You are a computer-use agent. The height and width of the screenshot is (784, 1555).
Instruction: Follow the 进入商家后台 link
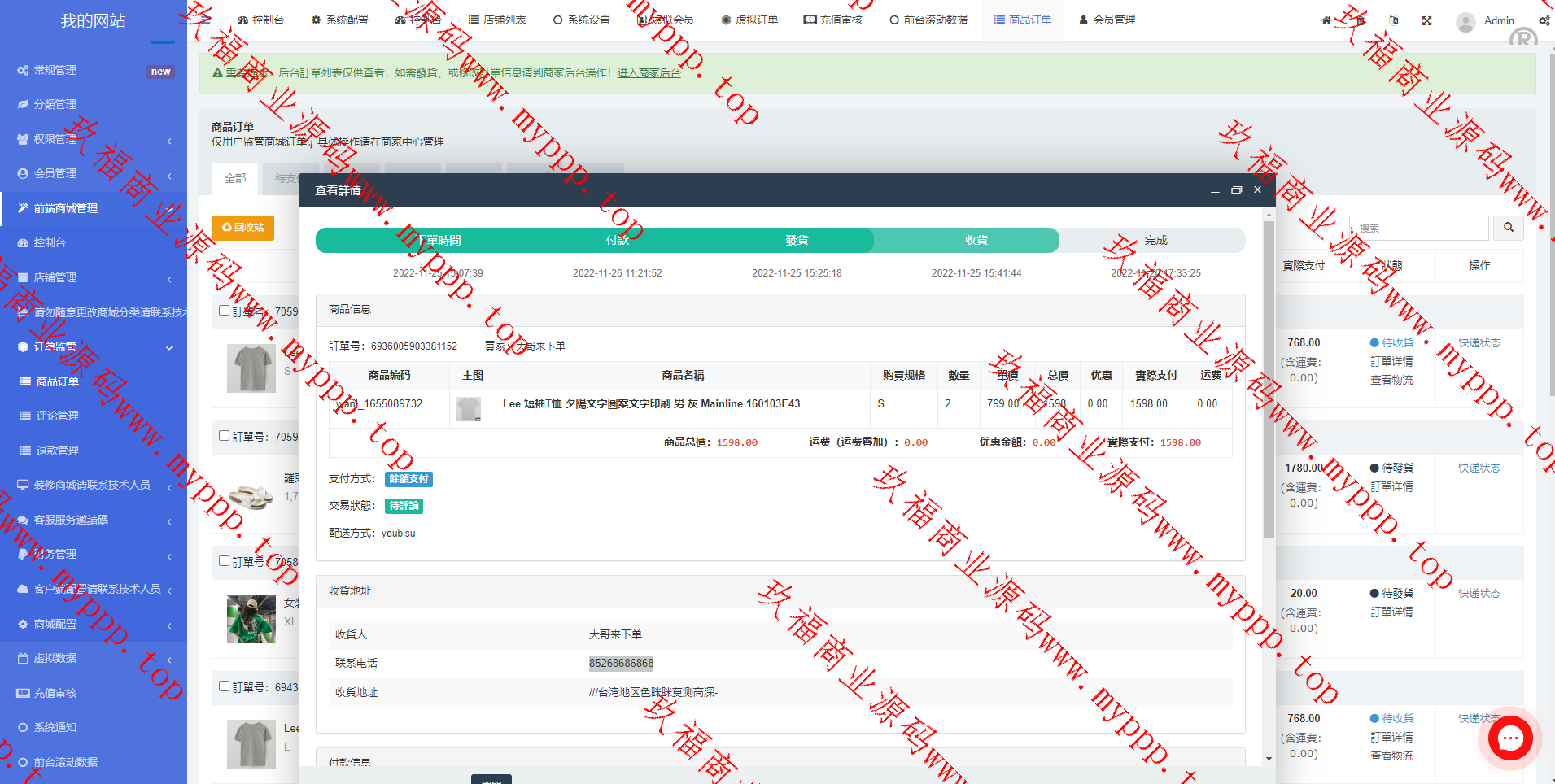coord(649,72)
